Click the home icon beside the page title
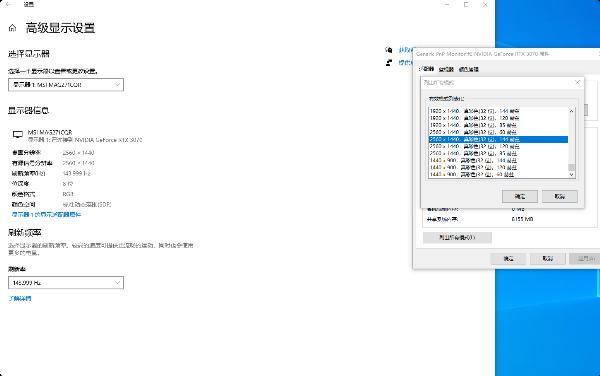This screenshot has height=376, width=600. coord(12,28)
